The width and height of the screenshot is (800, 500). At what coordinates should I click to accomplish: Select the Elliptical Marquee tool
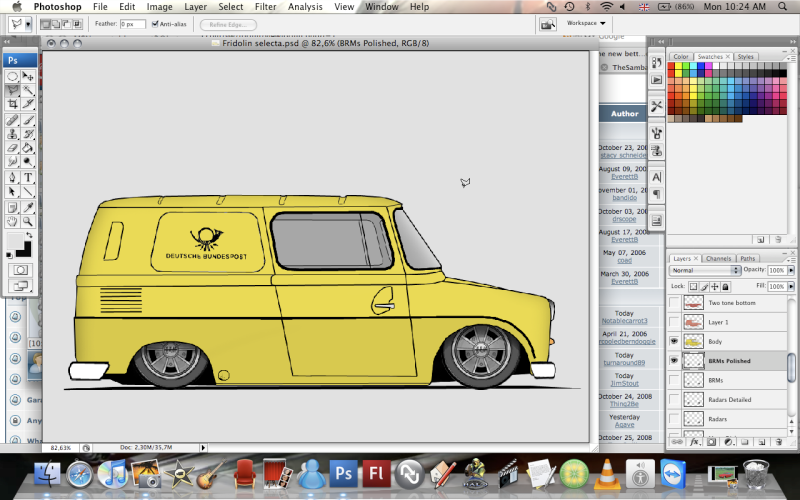[x=12, y=77]
